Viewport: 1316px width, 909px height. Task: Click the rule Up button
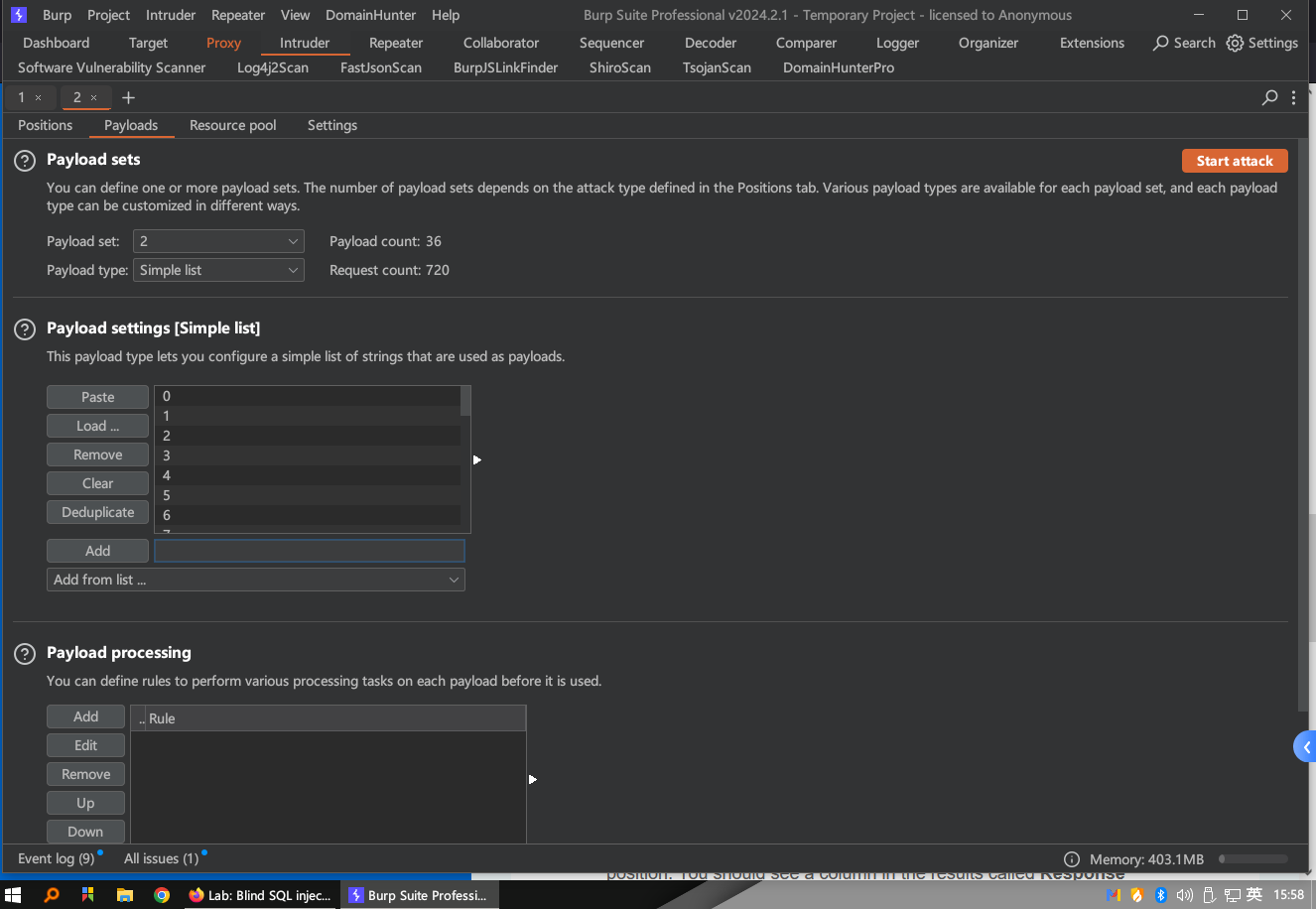pyautogui.click(x=85, y=803)
